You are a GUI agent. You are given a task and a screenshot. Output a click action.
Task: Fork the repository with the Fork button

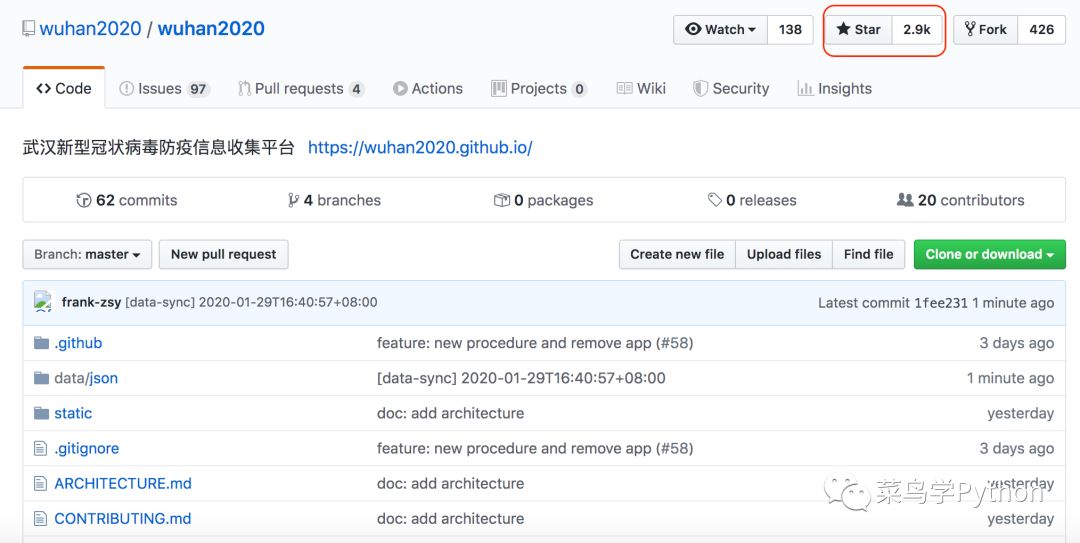(x=986, y=30)
